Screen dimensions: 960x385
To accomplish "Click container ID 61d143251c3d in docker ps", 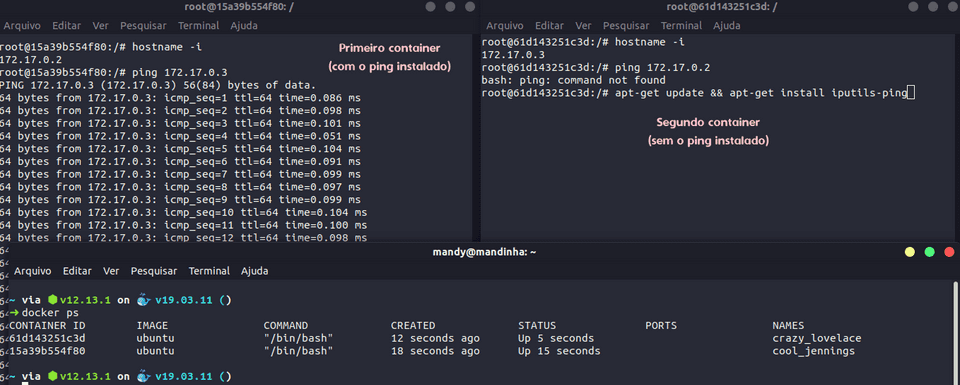I will coord(47,338).
